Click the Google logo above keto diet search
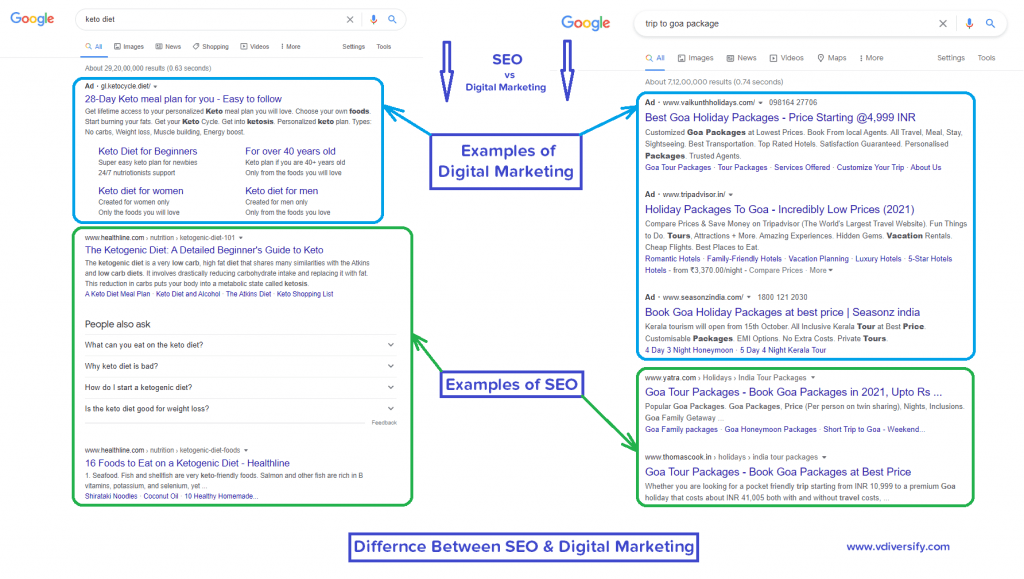This screenshot has width=1024, height=579. click(32, 19)
